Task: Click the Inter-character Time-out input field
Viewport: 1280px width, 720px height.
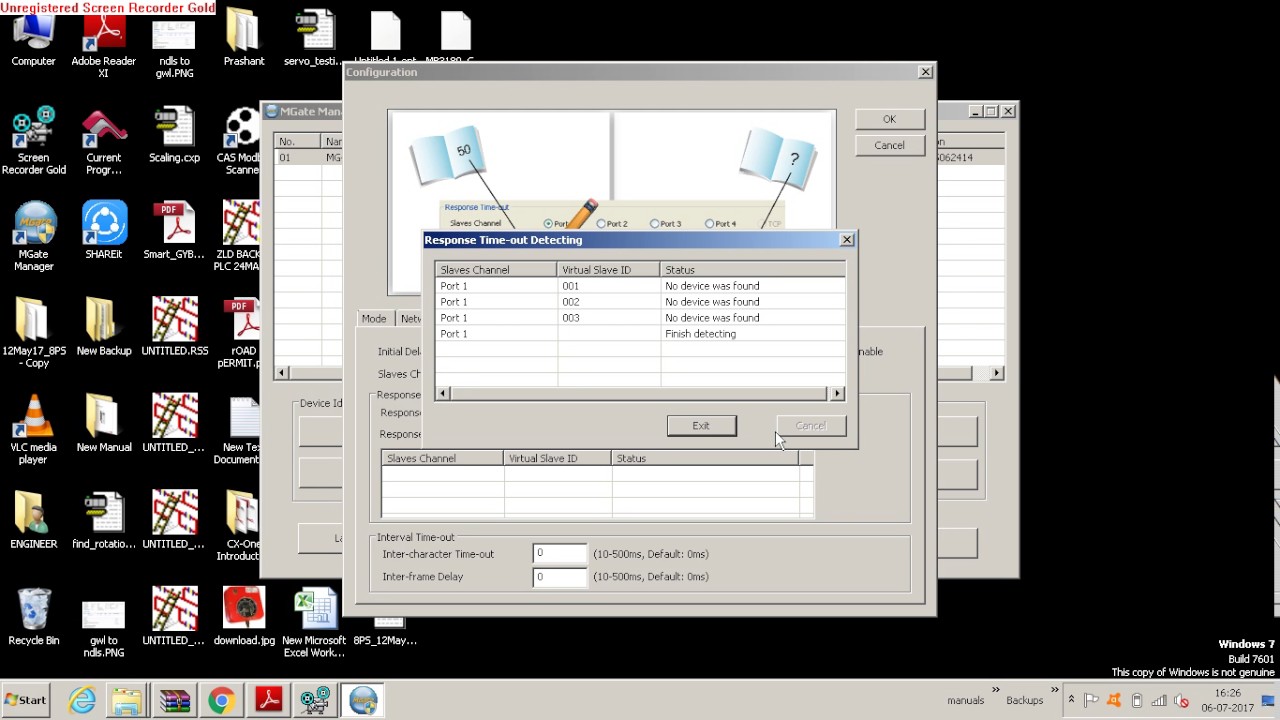Action: click(559, 554)
